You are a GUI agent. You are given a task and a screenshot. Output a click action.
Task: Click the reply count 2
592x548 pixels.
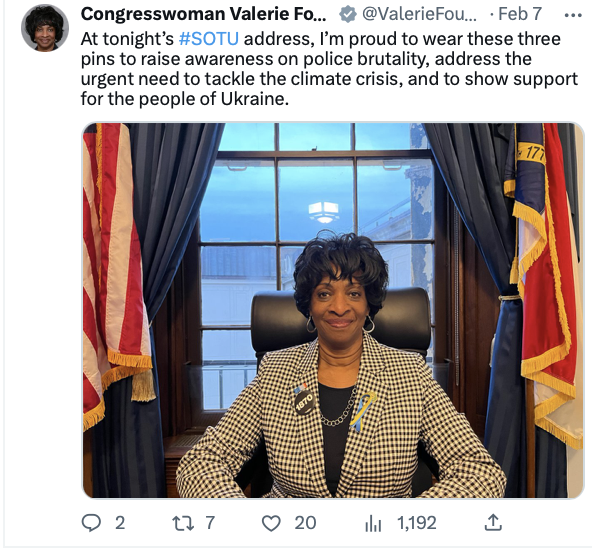(x=120, y=523)
